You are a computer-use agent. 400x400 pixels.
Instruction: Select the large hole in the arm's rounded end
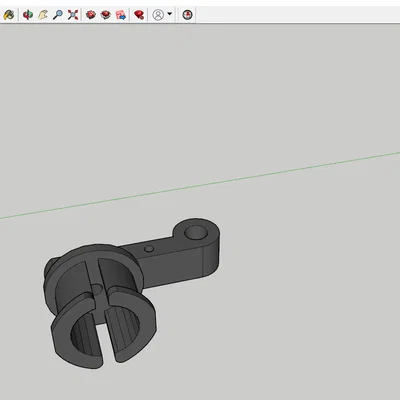196,233
